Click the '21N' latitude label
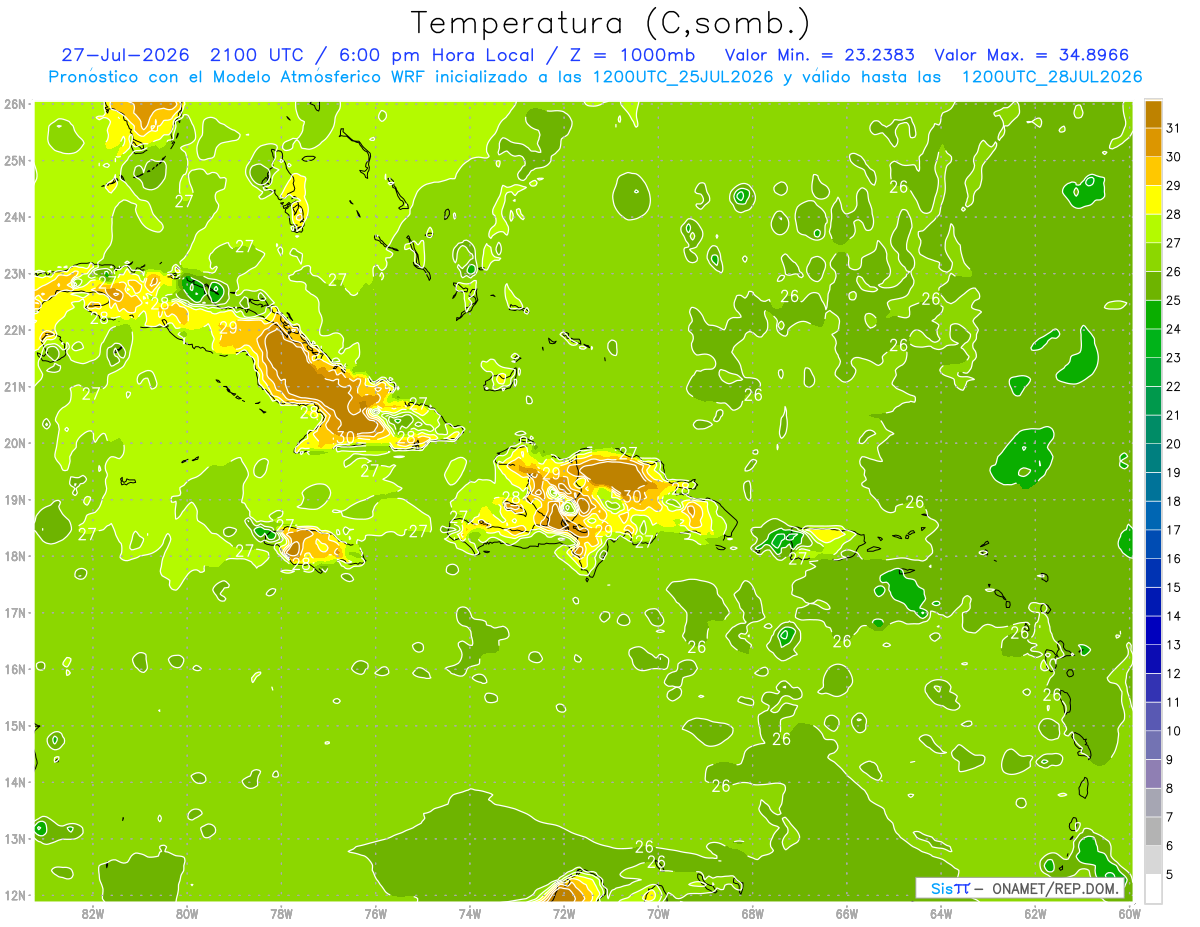This screenshot has height=927, width=1200. click(x=16, y=386)
